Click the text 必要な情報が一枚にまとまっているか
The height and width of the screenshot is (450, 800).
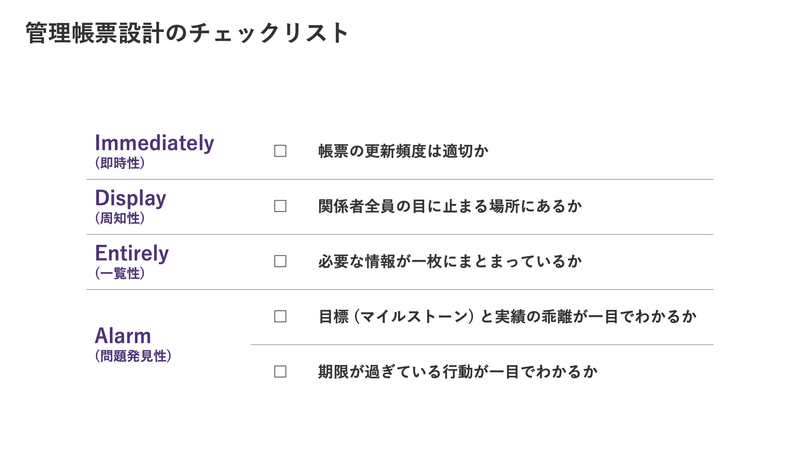pyautogui.click(x=450, y=261)
